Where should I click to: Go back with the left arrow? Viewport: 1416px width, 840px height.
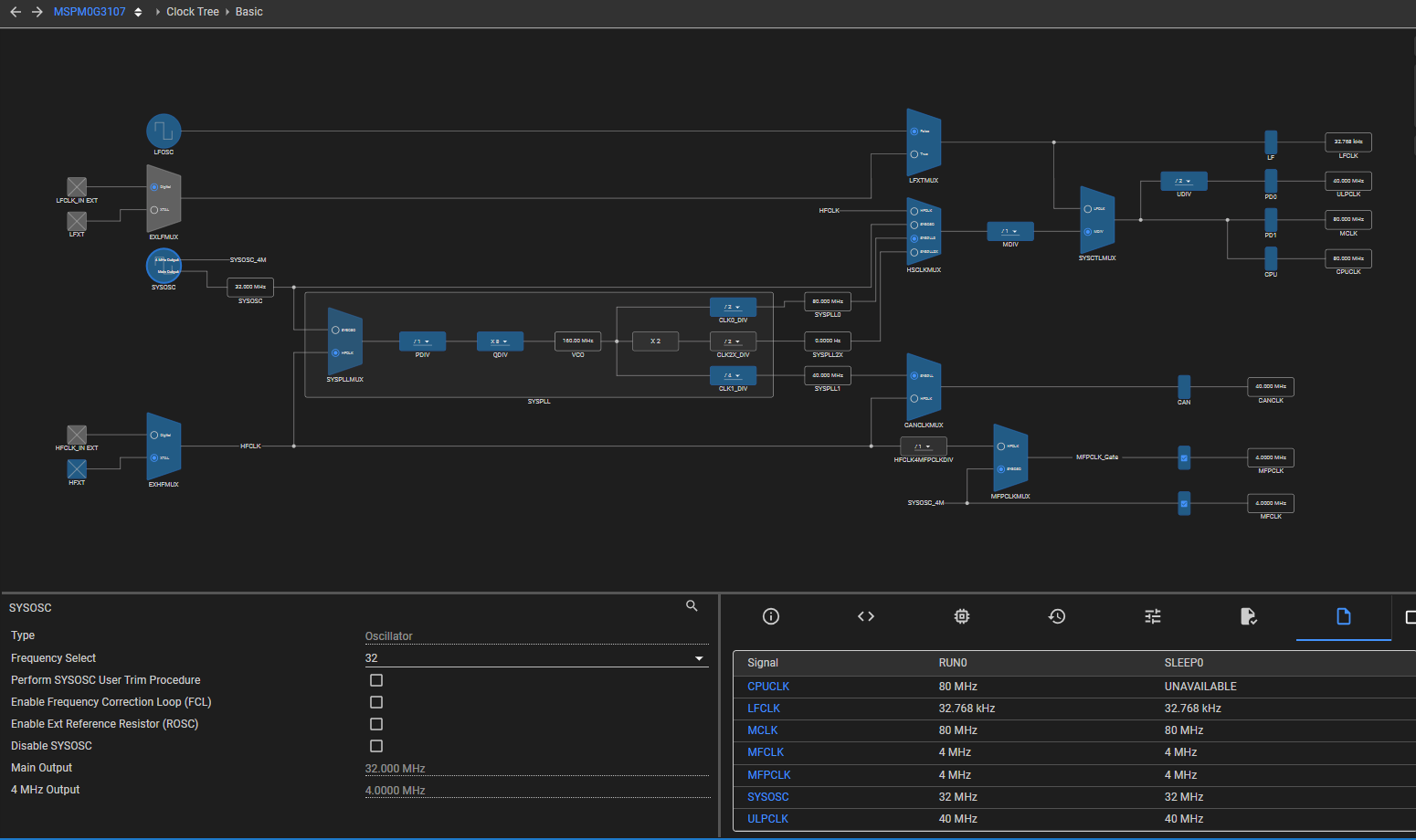16,12
